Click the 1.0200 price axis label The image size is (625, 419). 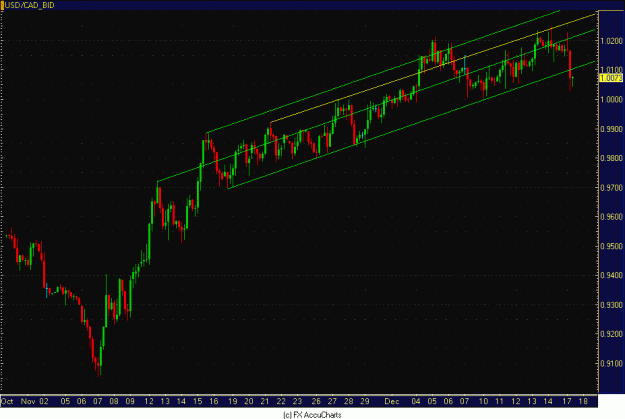point(611,41)
